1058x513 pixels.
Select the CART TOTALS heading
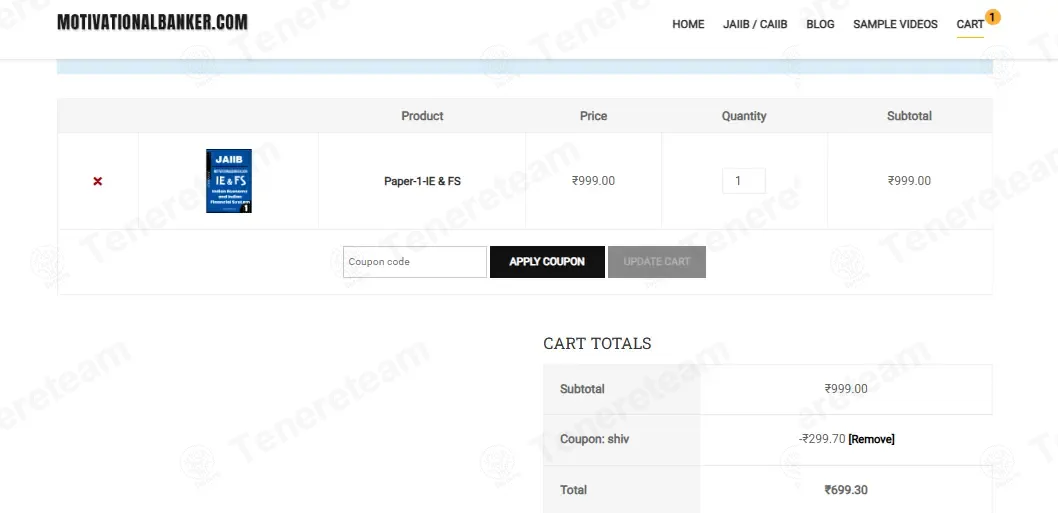(597, 344)
